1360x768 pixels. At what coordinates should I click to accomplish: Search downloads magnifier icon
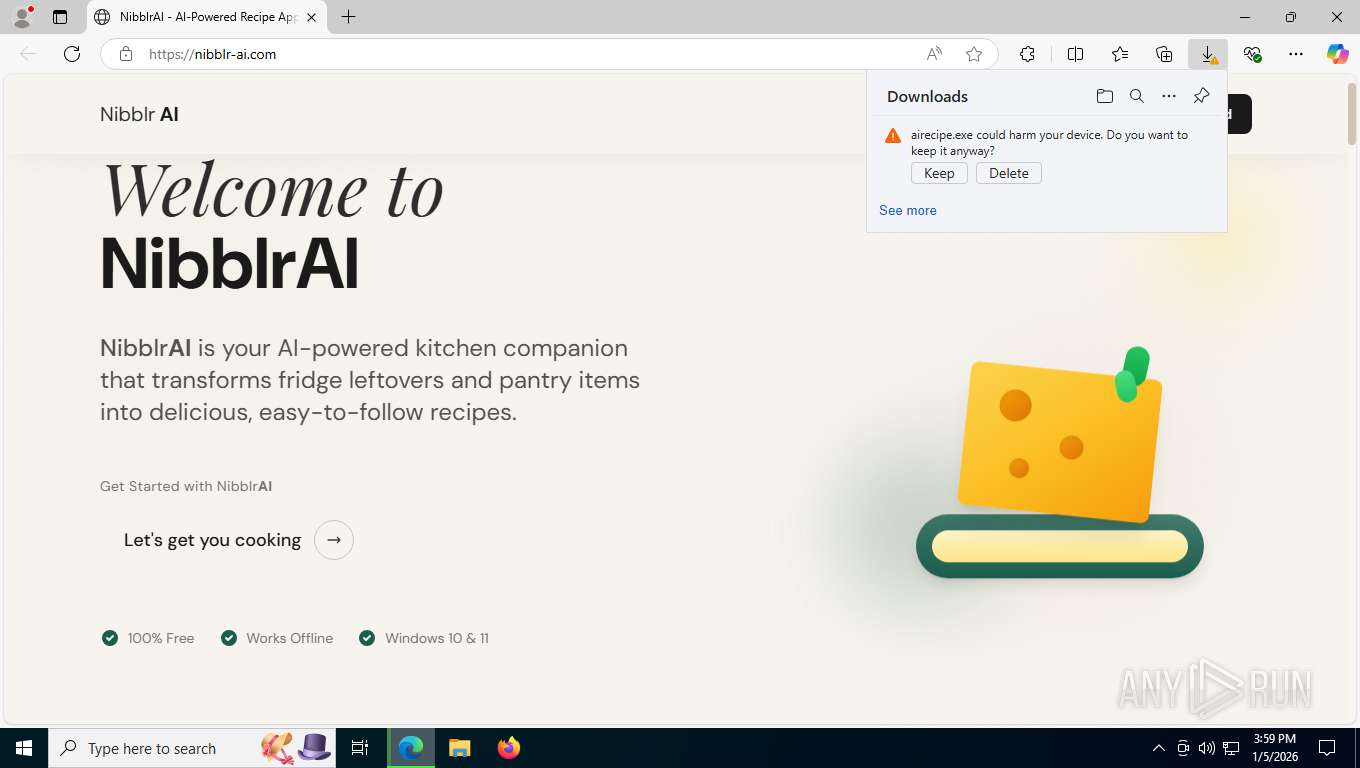point(1136,96)
